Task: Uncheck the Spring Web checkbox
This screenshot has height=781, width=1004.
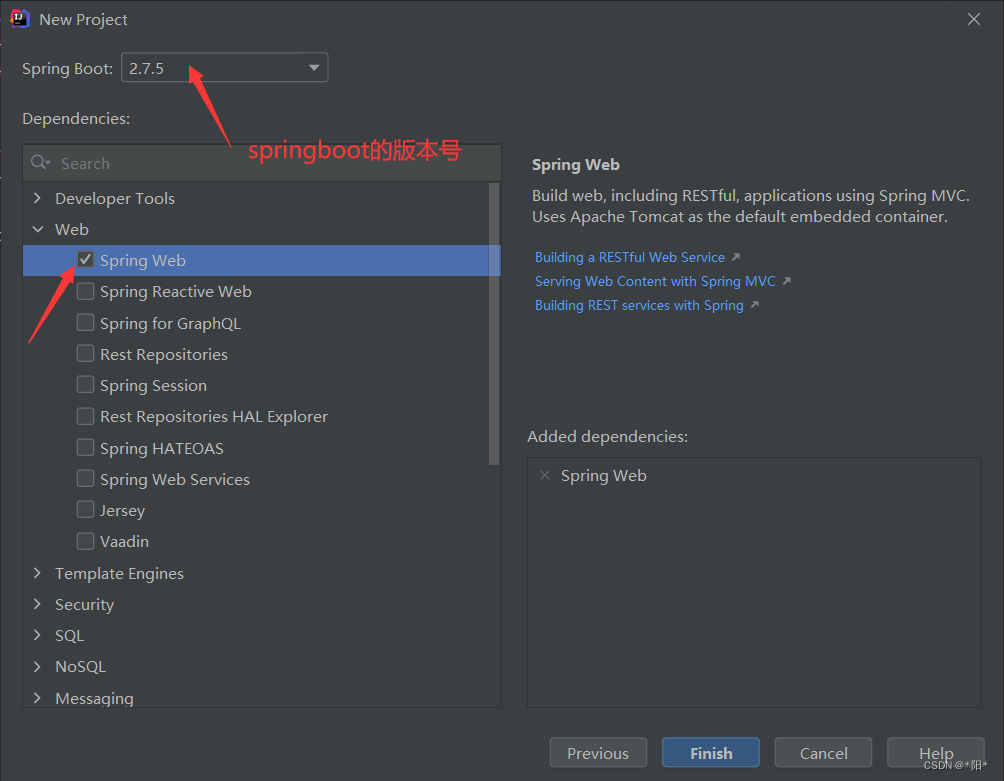Action: click(85, 260)
